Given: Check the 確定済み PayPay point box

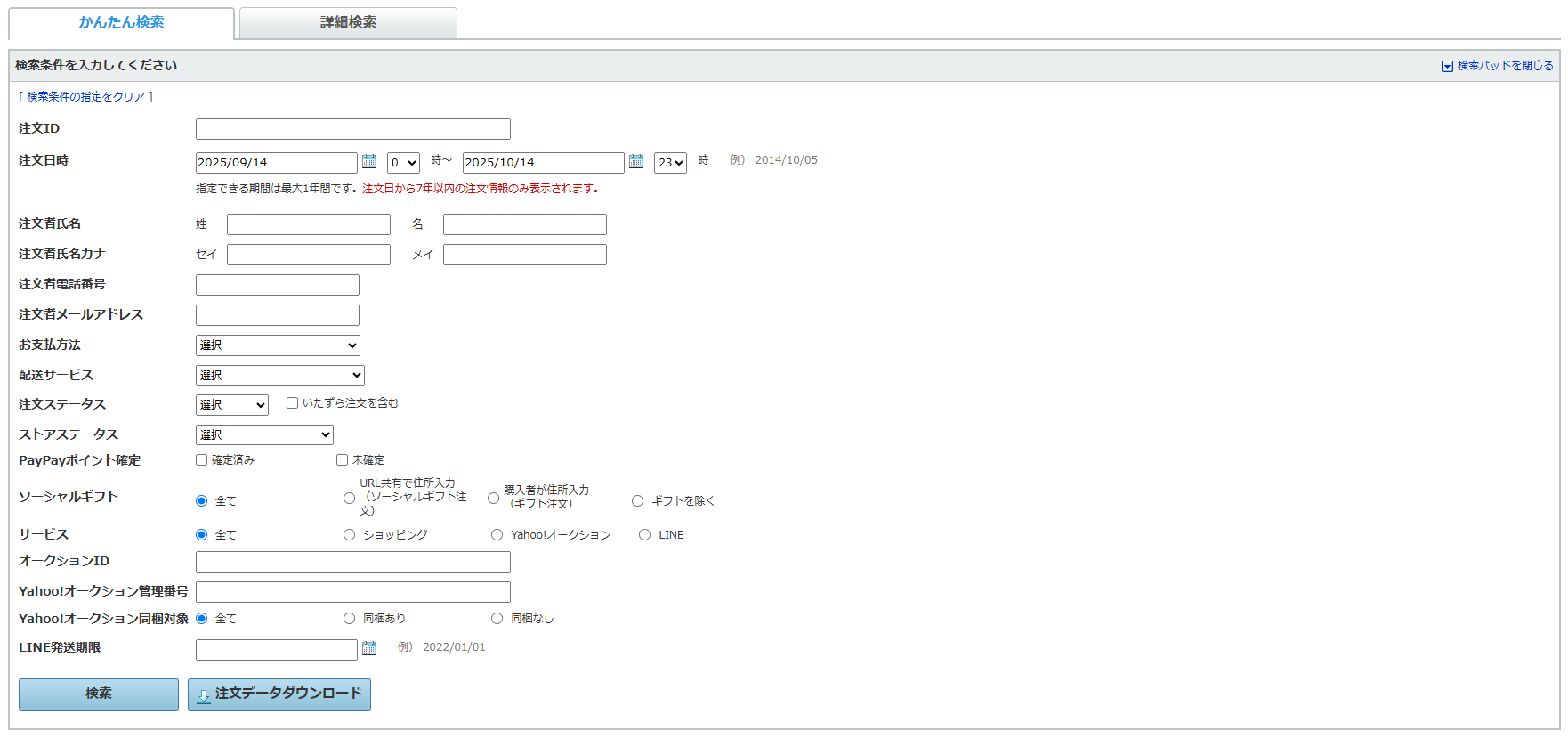Looking at the screenshot, I should point(202,460).
